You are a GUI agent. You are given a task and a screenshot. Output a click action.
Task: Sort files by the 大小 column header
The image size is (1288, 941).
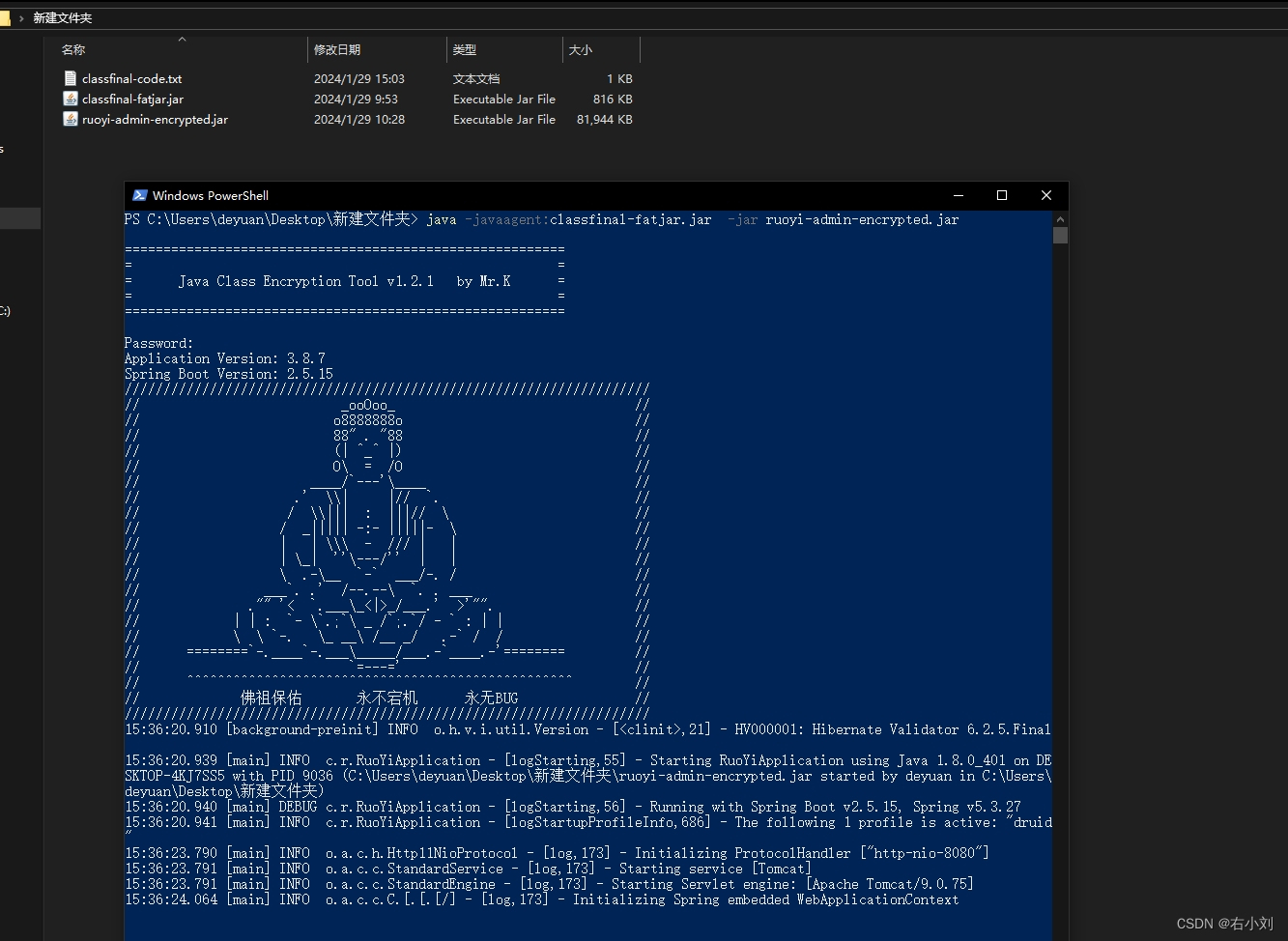click(581, 49)
